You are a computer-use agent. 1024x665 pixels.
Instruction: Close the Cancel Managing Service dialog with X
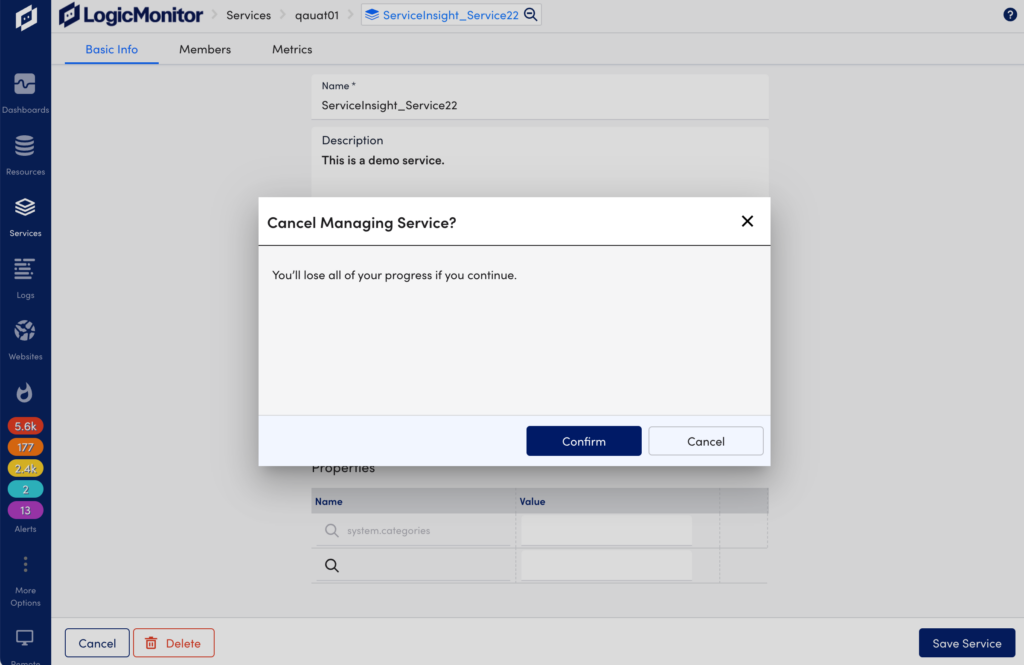point(747,221)
